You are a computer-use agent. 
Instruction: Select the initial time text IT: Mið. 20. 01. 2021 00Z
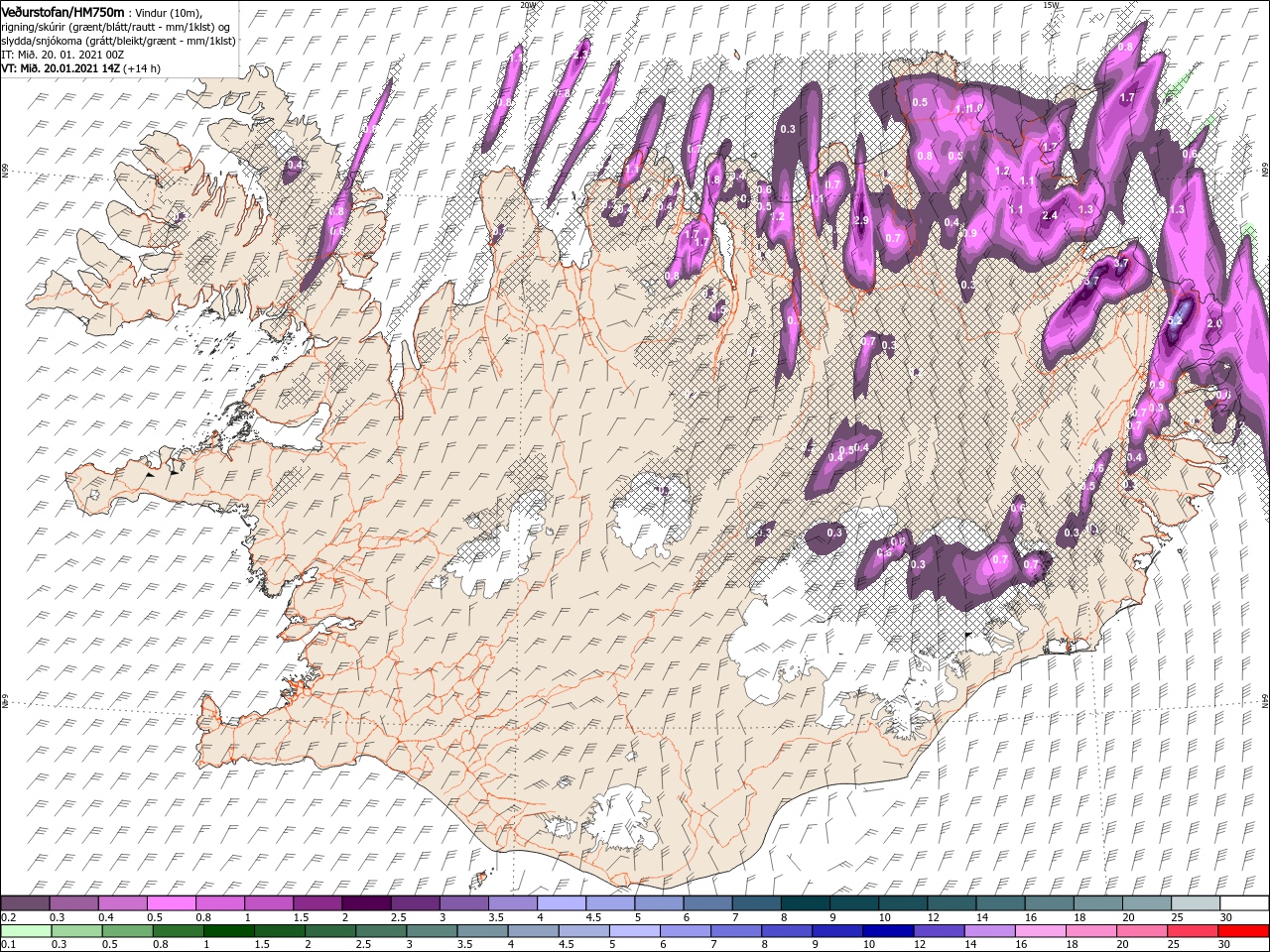point(63,55)
